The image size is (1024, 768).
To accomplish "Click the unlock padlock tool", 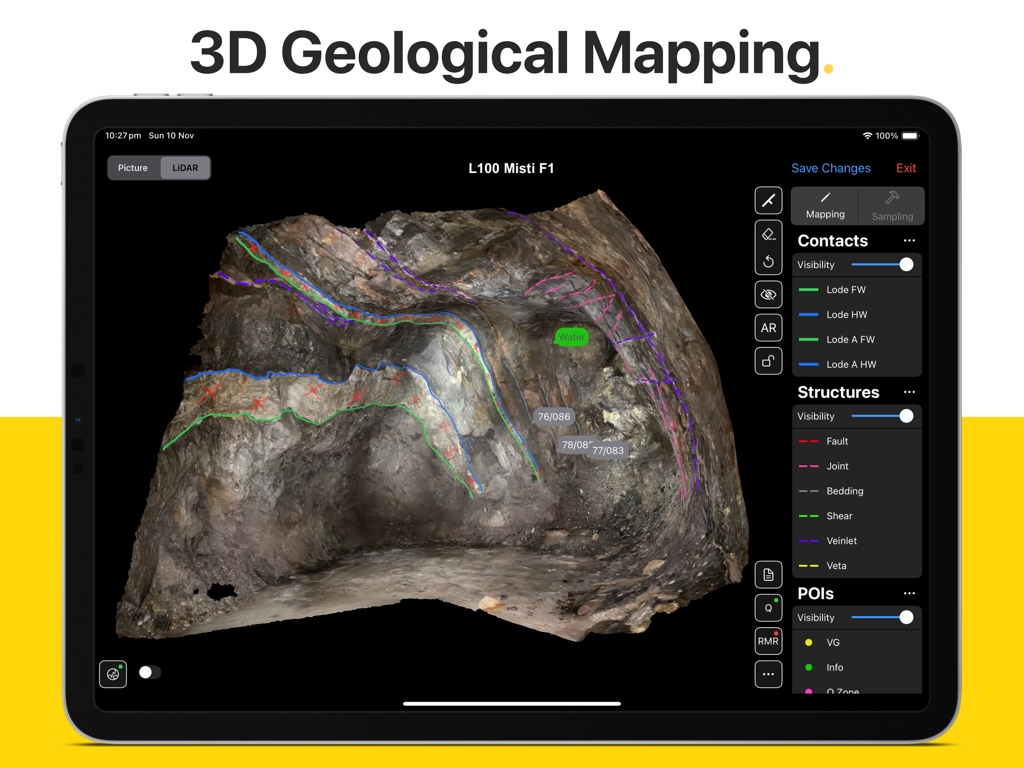I will point(768,360).
